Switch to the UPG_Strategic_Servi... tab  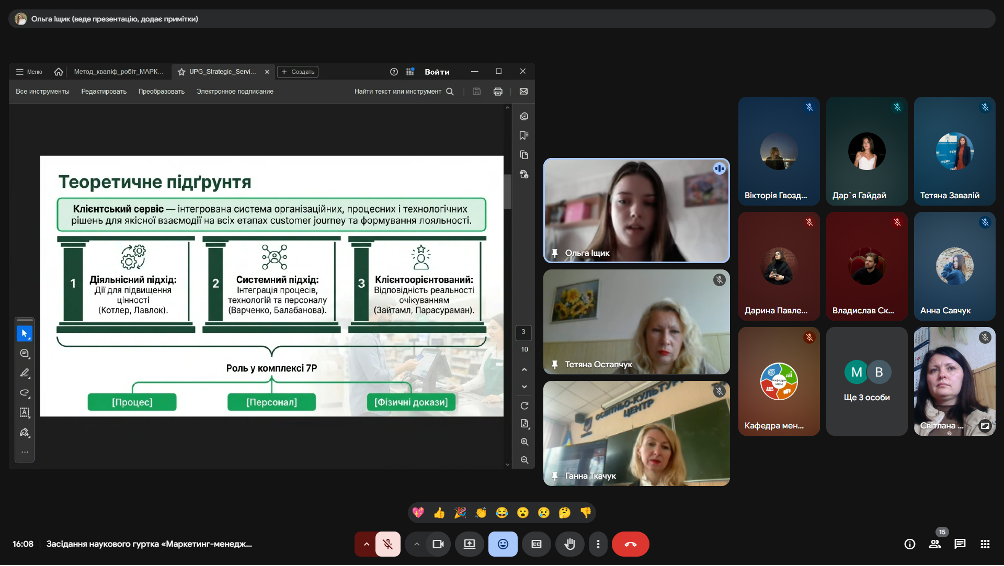(x=217, y=72)
